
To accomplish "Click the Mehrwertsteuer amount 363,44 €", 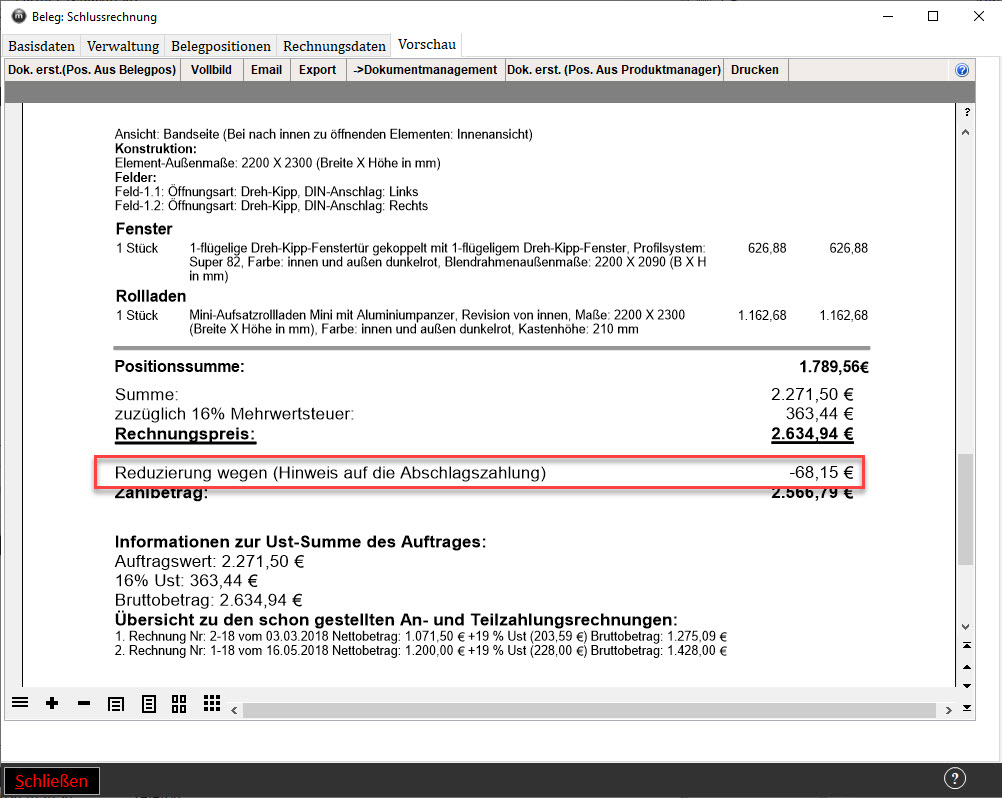I will [x=820, y=413].
